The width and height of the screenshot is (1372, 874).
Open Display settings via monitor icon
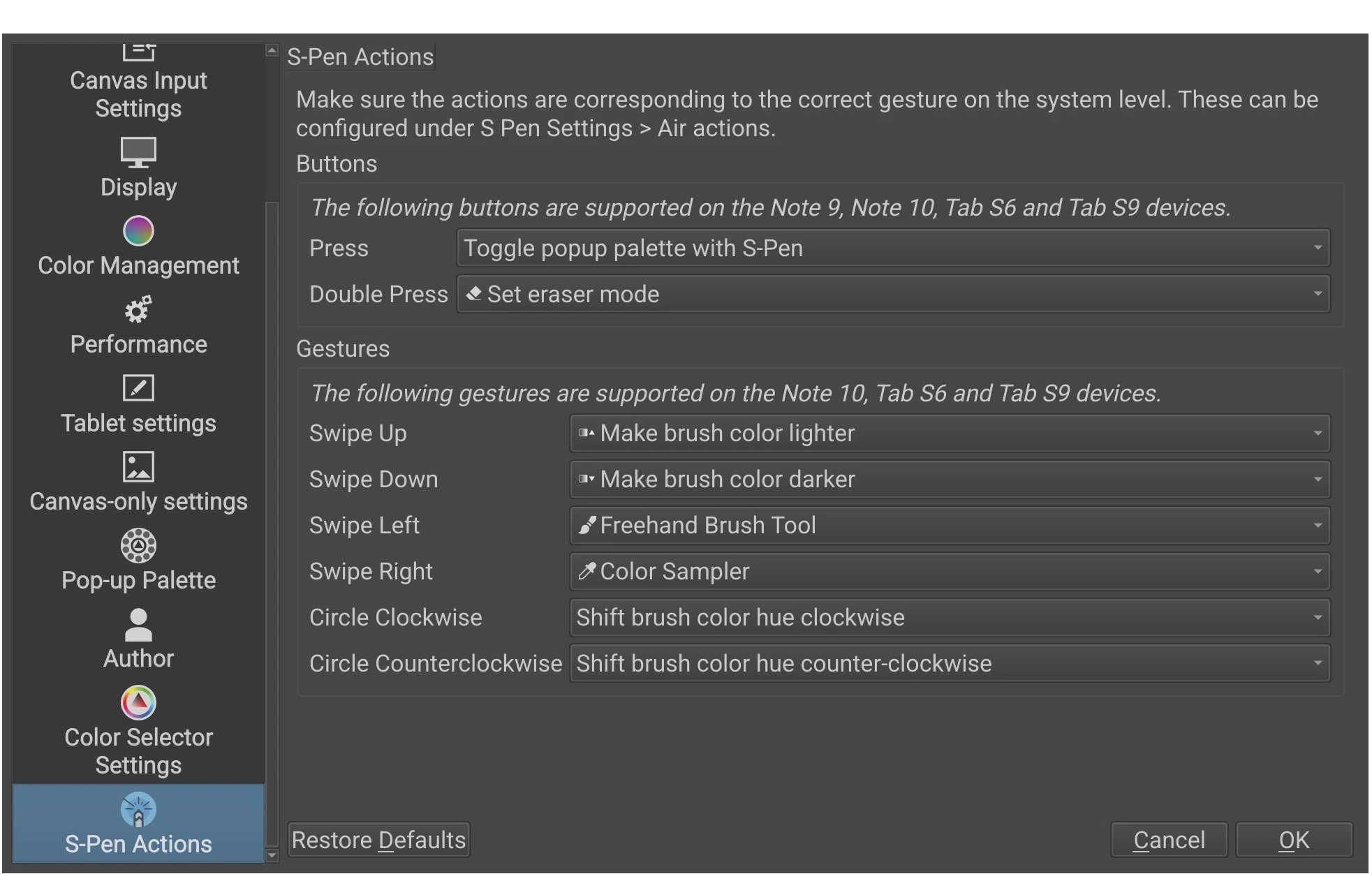tap(138, 152)
